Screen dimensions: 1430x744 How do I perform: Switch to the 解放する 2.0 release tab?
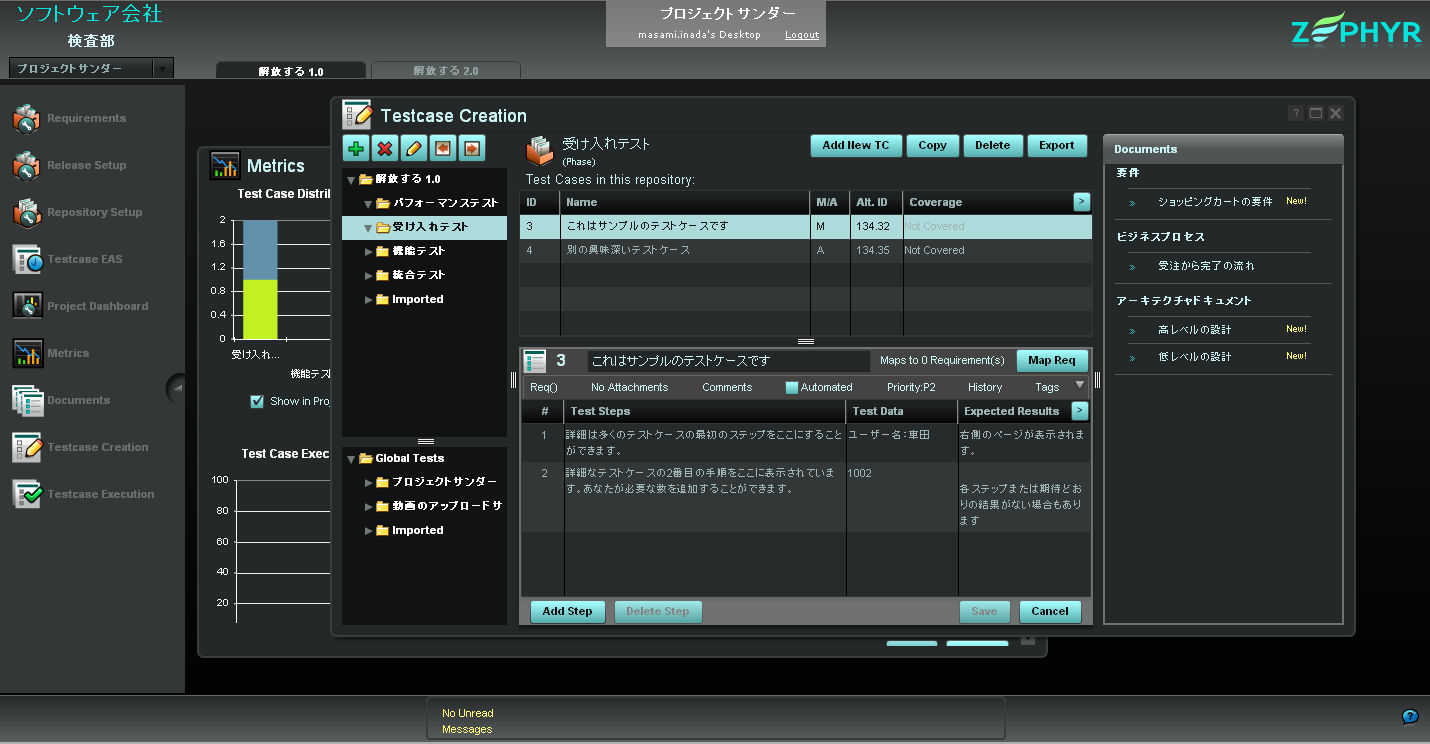pos(446,71)
